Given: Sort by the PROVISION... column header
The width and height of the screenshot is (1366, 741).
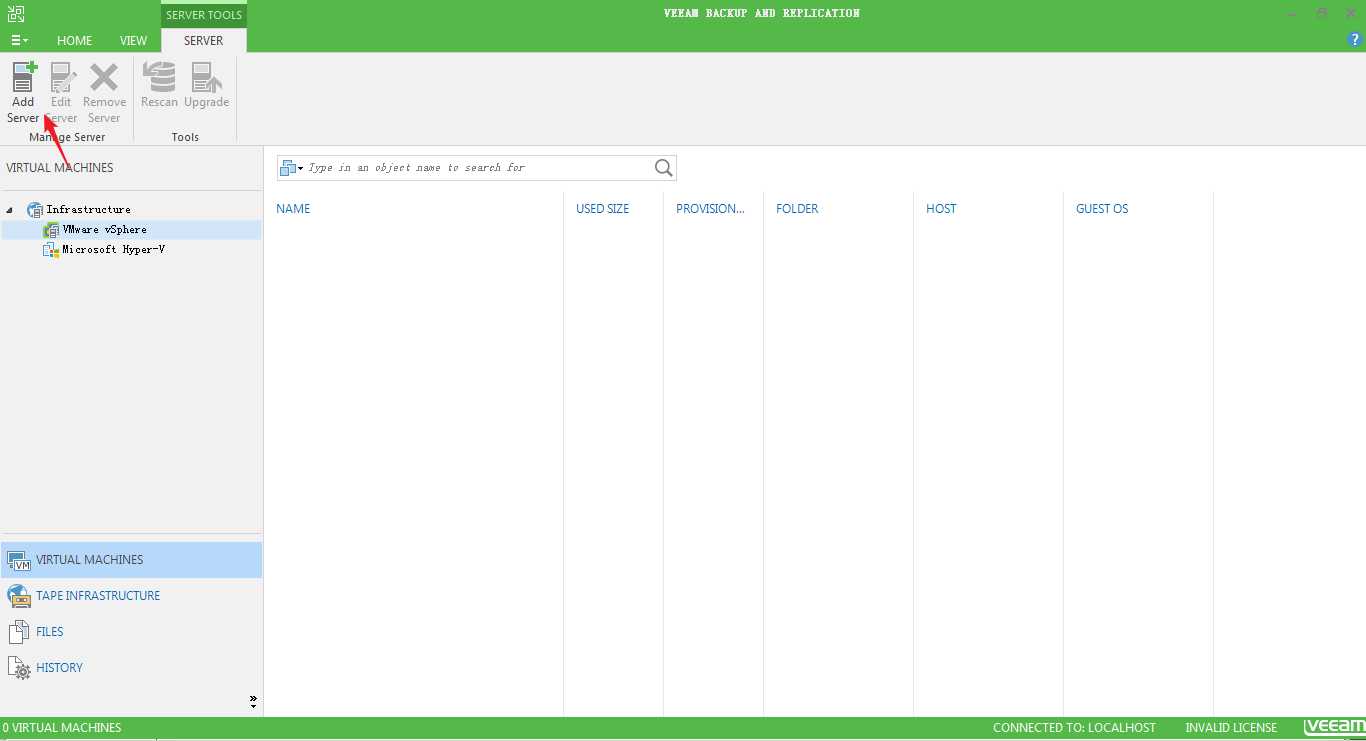Looking at the screenshot, I should (x=710, y=209).
